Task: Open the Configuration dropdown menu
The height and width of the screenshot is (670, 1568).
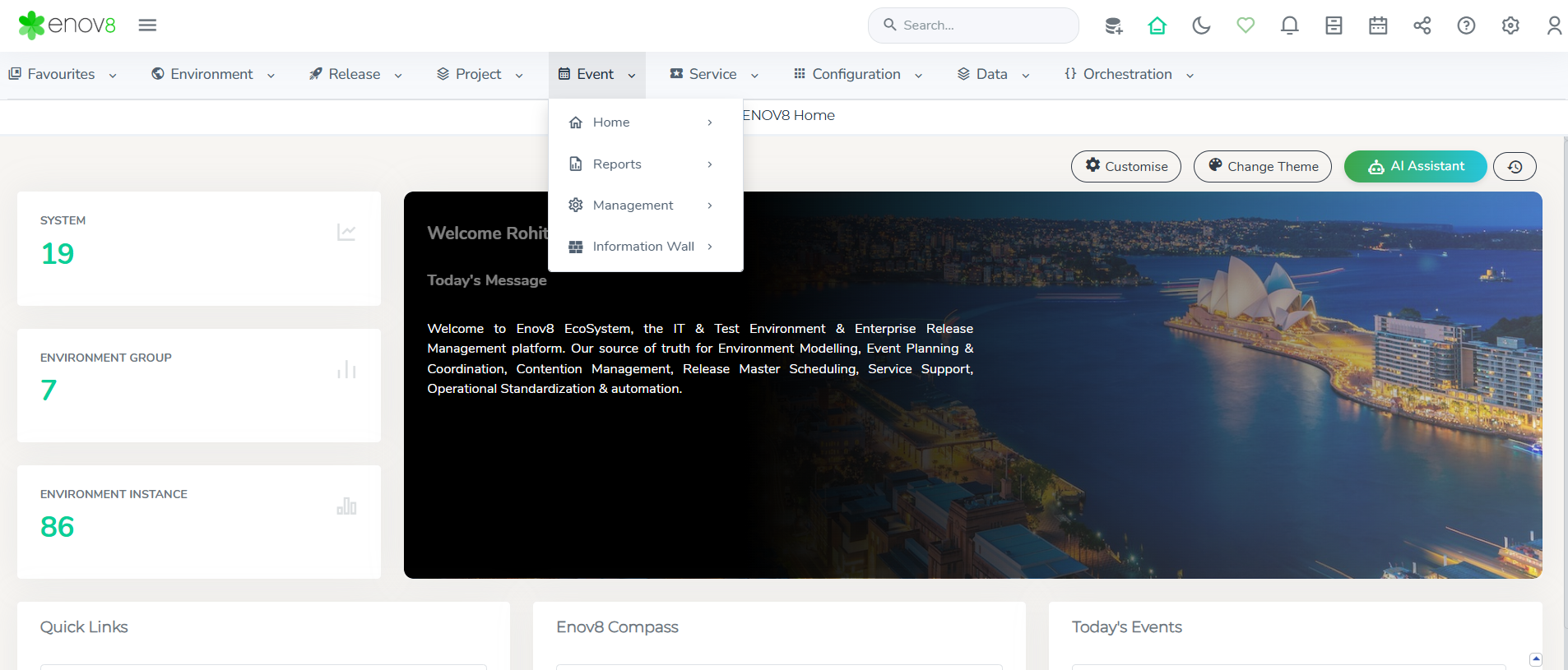Action: click(857, 74)
